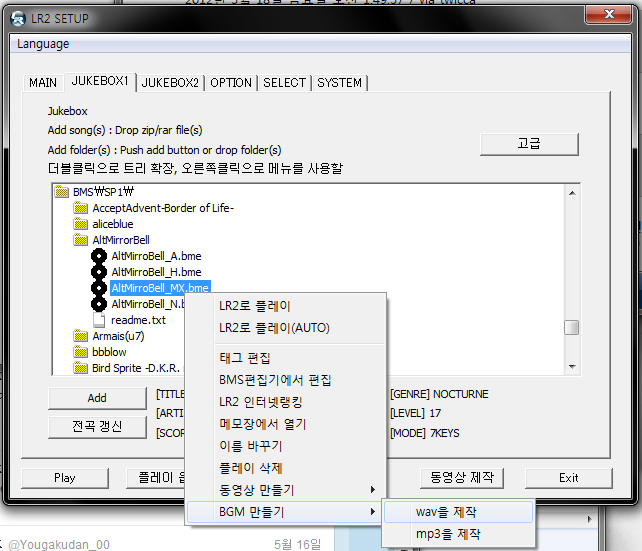Click the AcceptAdvent-Border of Life- folder icon
This screenshot has height=551, width=642.
click(x=81, y=208)
